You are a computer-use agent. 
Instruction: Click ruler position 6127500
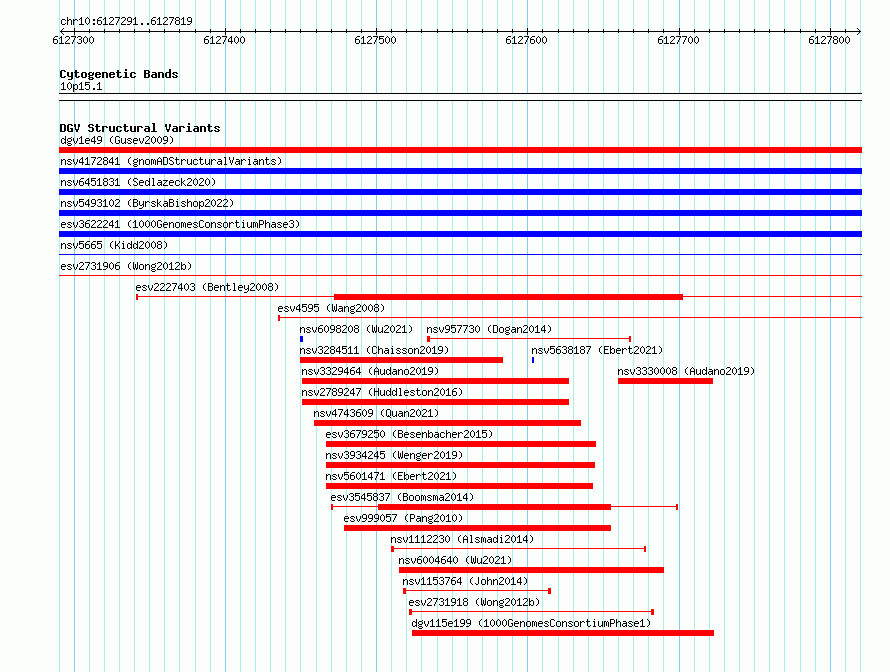click(x=375, y=40)
